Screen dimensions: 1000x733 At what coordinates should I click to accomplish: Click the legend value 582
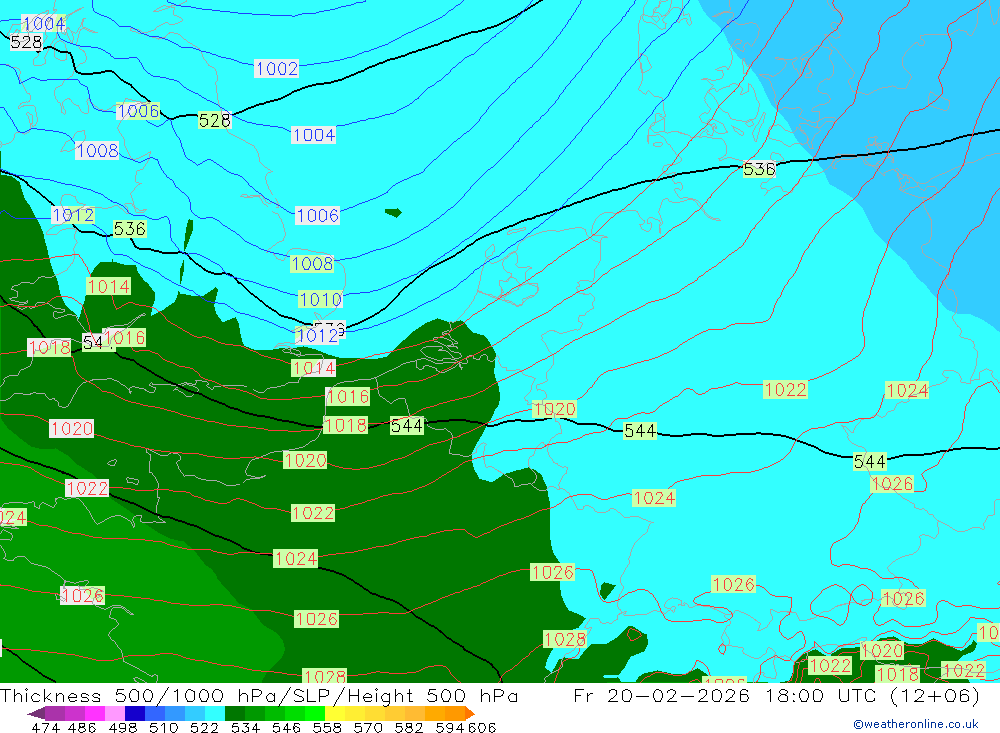pos(408,727)
